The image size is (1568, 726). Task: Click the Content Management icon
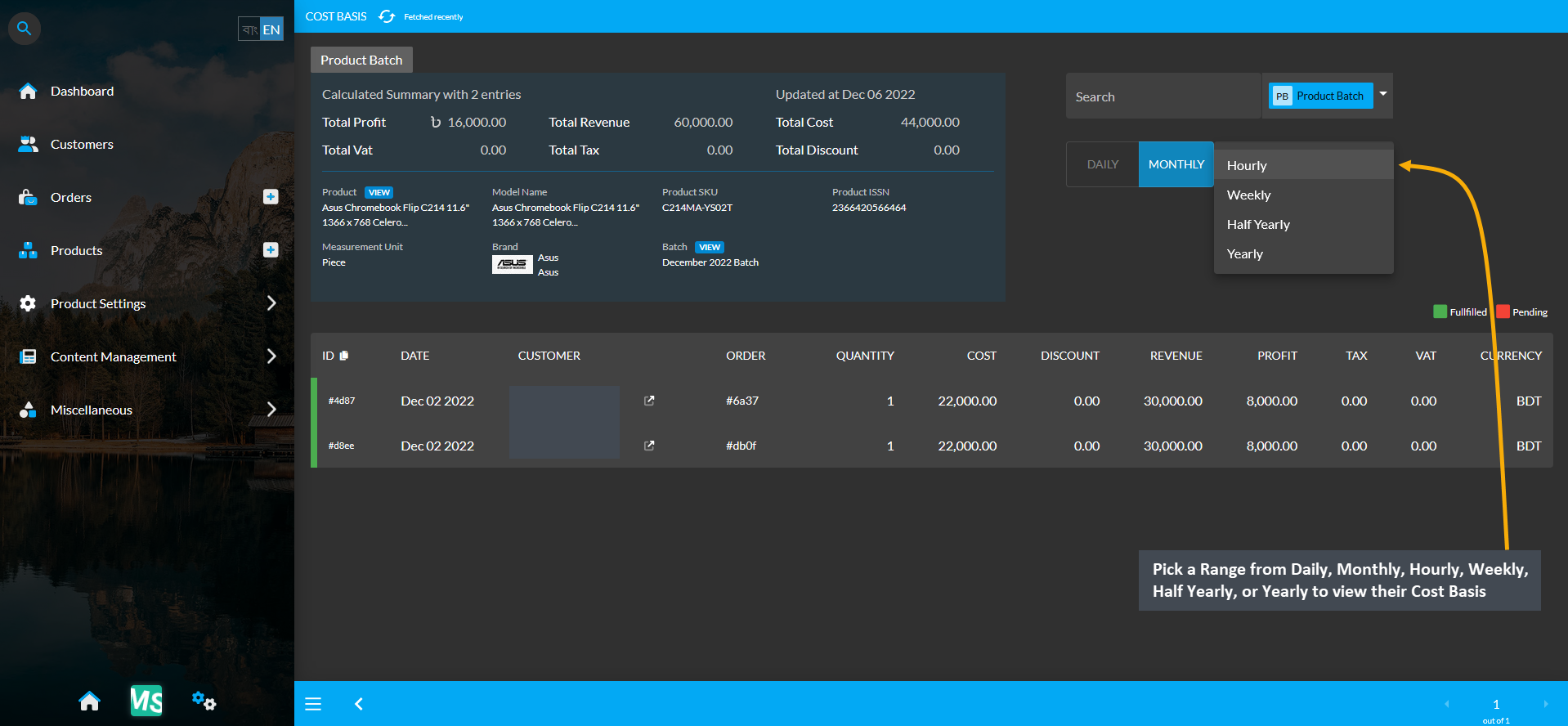point(28,356)
